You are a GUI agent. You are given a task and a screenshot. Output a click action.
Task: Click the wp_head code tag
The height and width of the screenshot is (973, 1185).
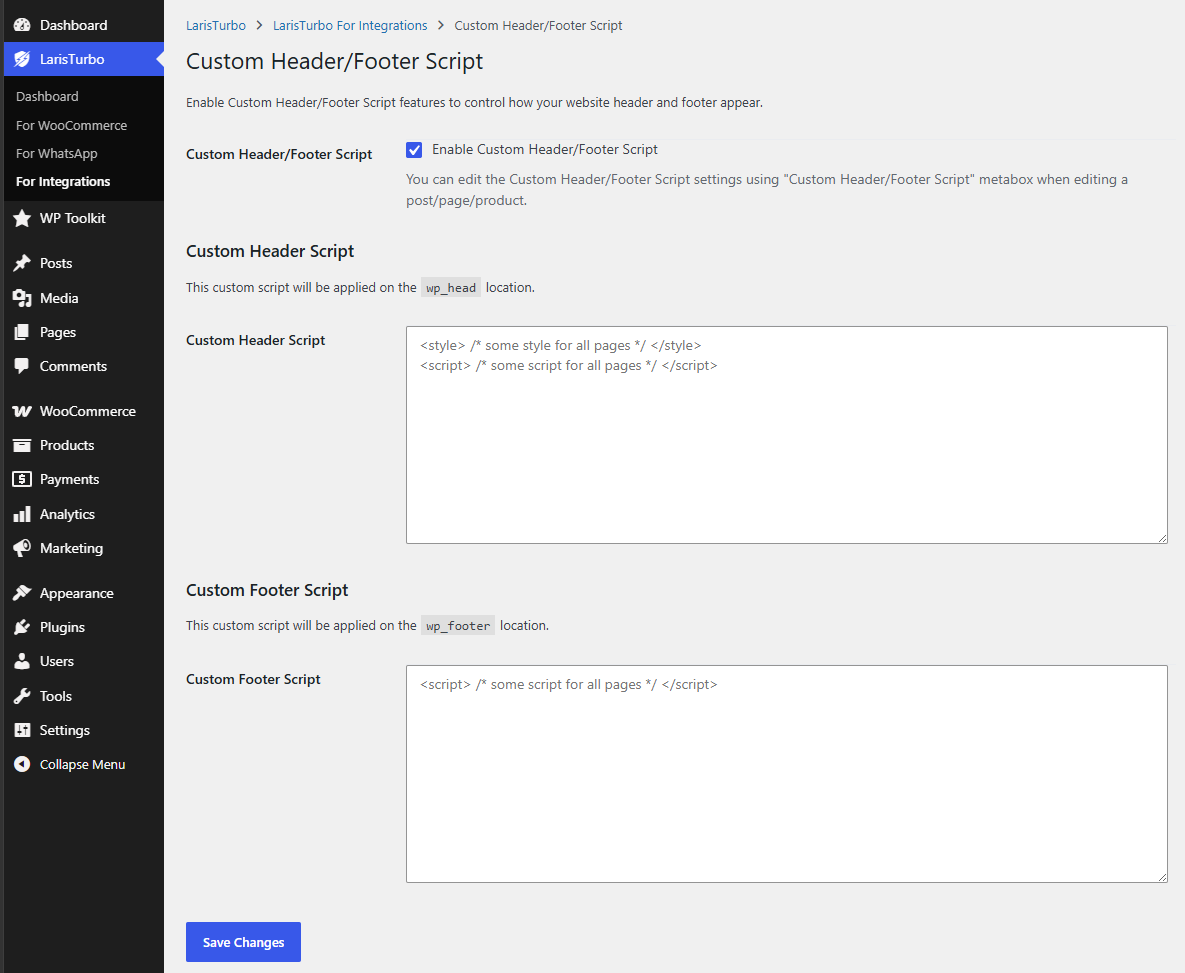click(451, 287)
